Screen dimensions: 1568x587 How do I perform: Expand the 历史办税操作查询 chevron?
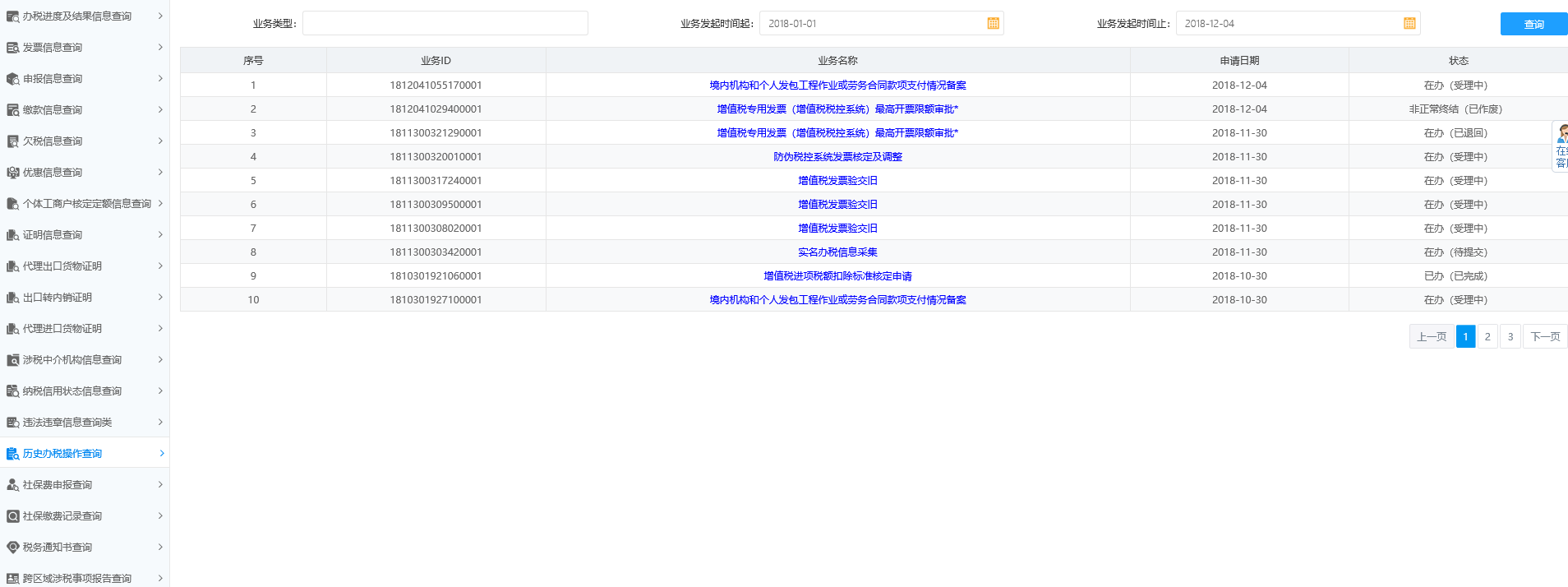click(x=161, y=453)
